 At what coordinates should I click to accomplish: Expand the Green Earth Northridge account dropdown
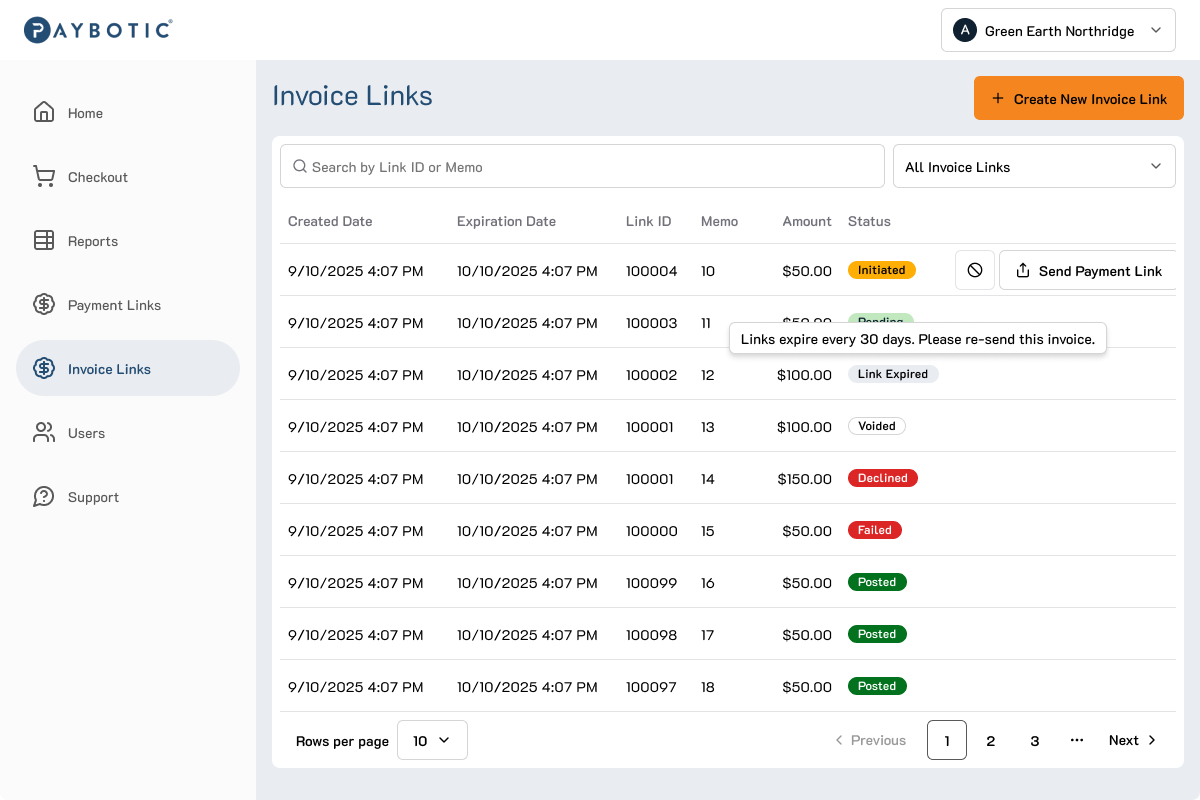click(x=1058, y=31)
